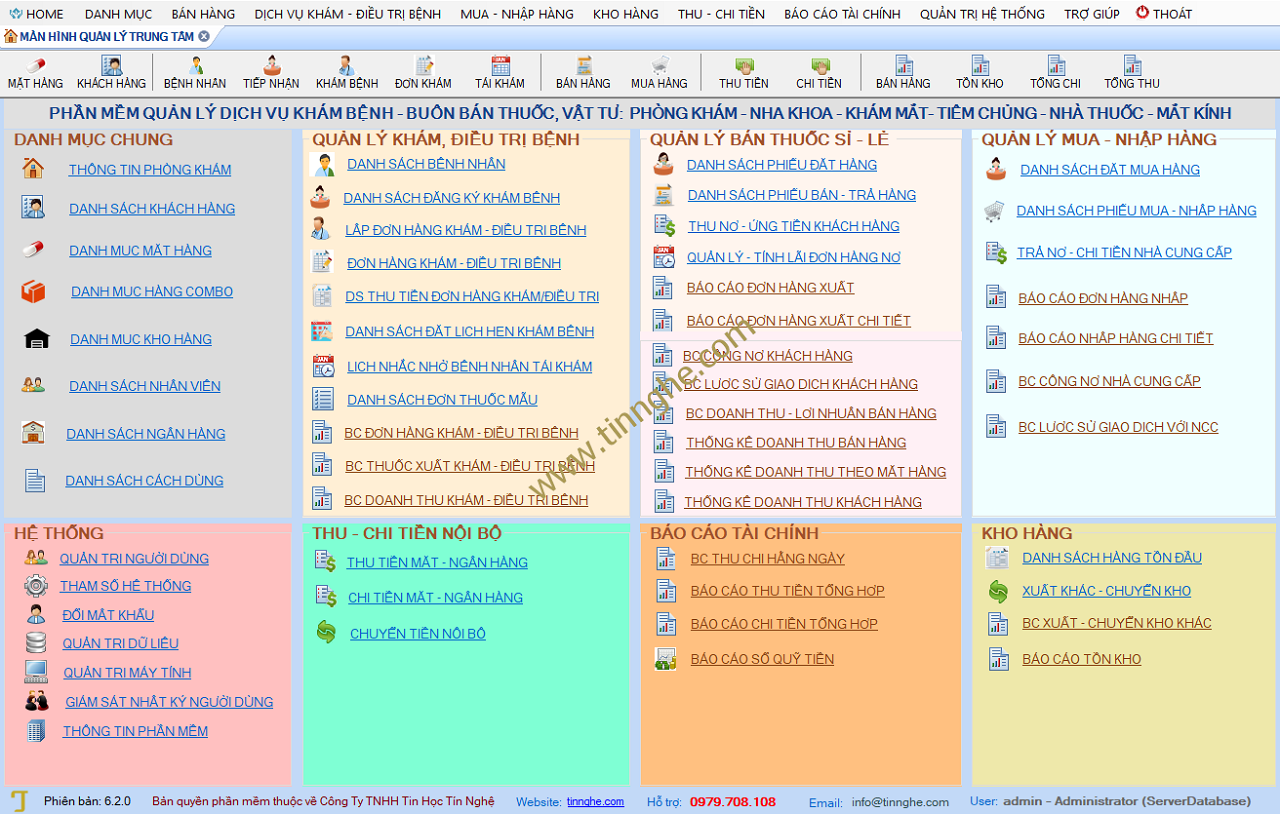This screenshot has width=1280, height=814.
Task: Open LẬP ĐƠN HÀNG KHÁM - ĐIỀU TRỊ BỆNH
Action: [x=466, y=230]
